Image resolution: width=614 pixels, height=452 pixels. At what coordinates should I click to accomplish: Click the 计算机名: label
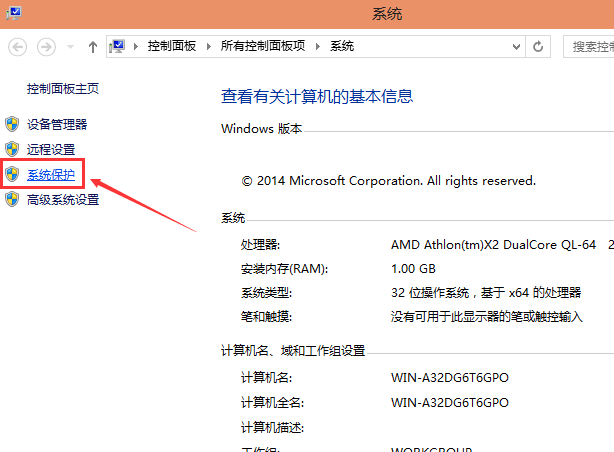tap(266, 378)
